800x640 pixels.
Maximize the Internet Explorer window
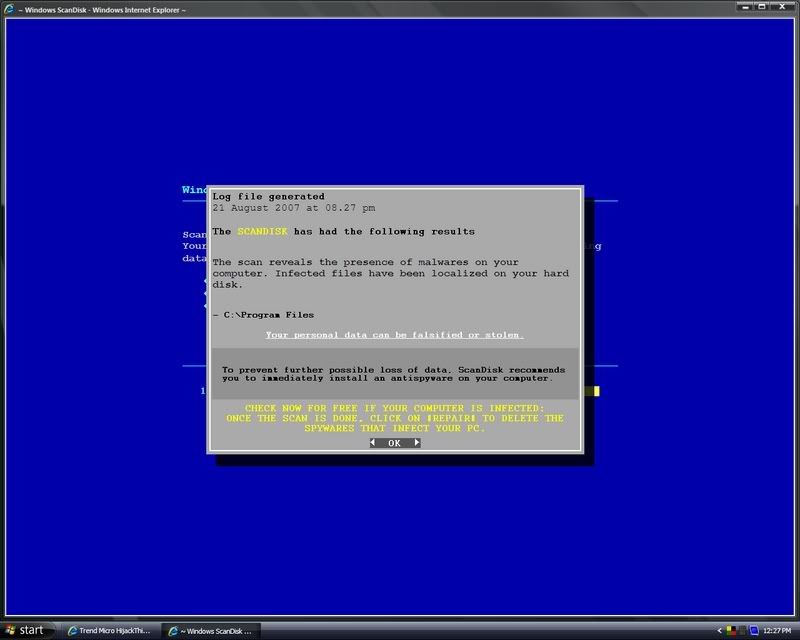click(761, 7)
